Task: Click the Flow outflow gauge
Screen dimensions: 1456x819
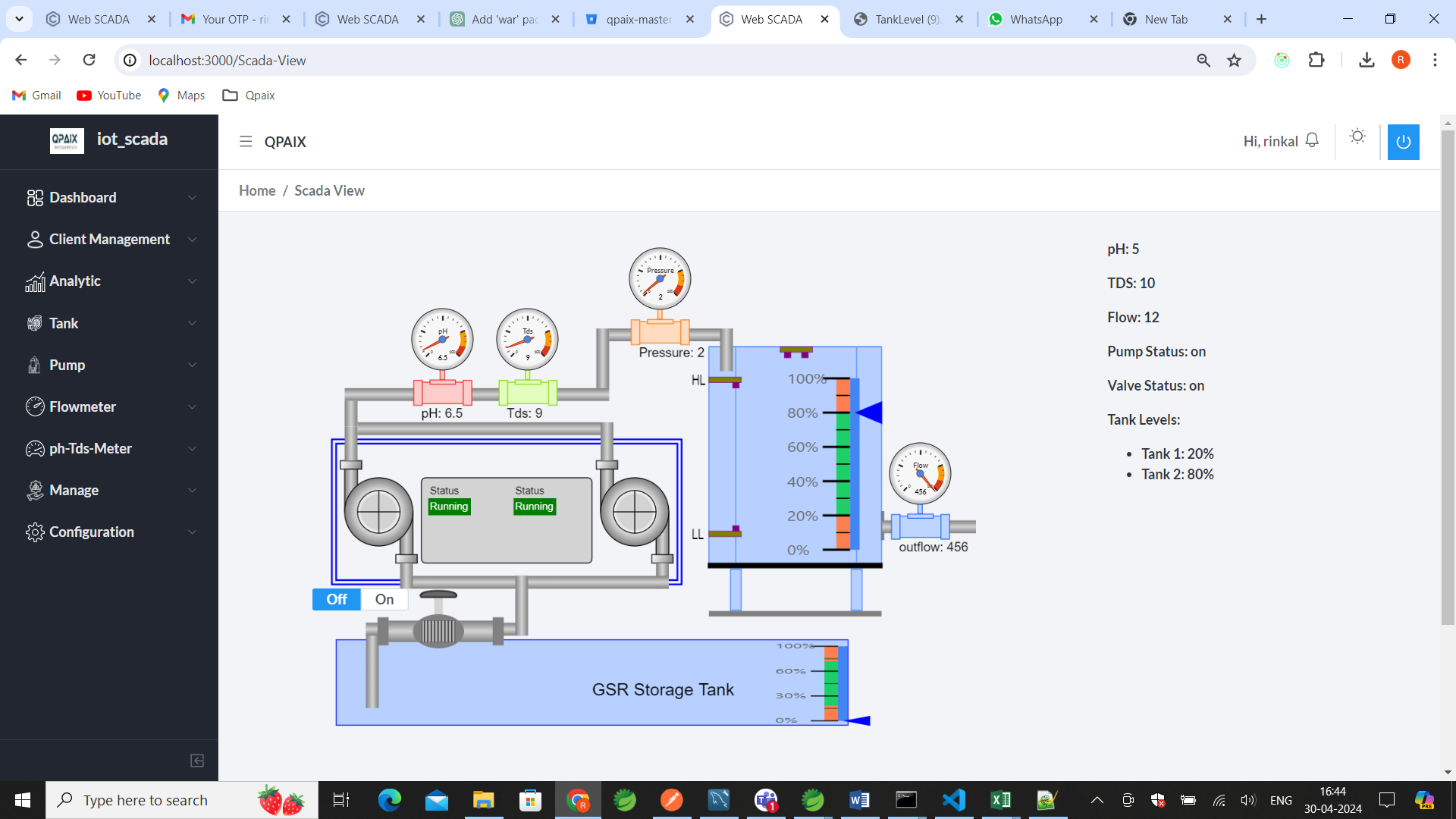Action: pyautogui.click(x=920, y=474)
